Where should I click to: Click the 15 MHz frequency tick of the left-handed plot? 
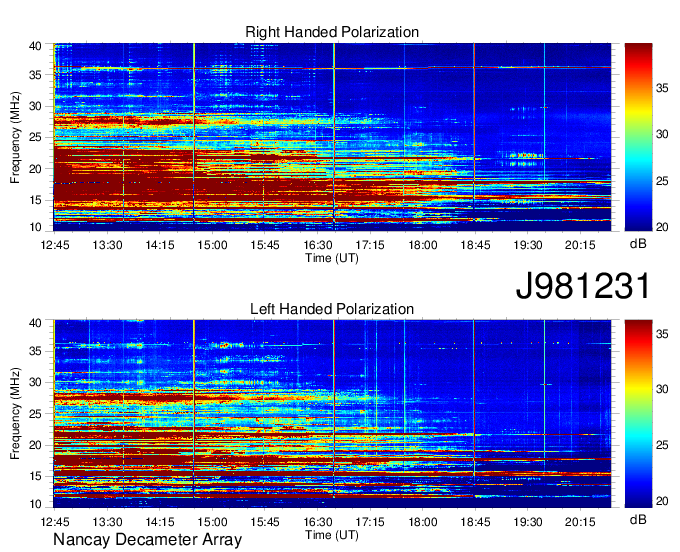pos(35,476)
